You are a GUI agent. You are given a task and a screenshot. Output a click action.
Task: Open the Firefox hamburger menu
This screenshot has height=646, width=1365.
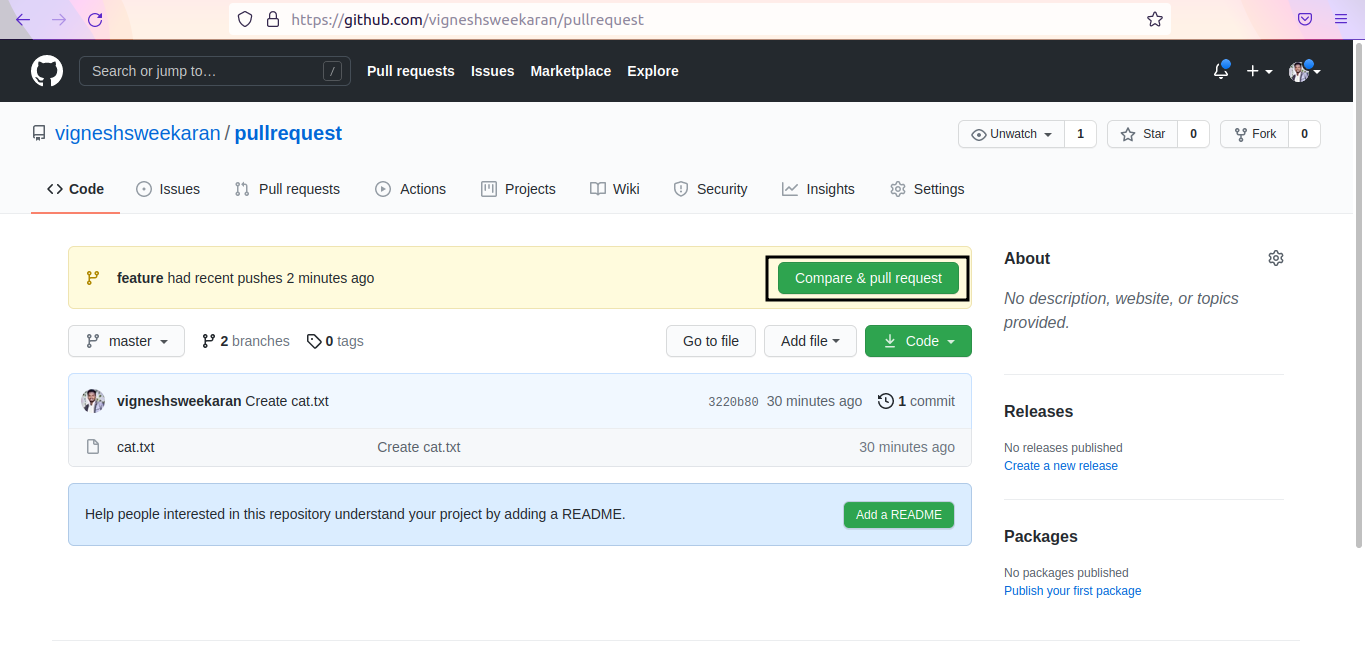[x=1341, y=19]
